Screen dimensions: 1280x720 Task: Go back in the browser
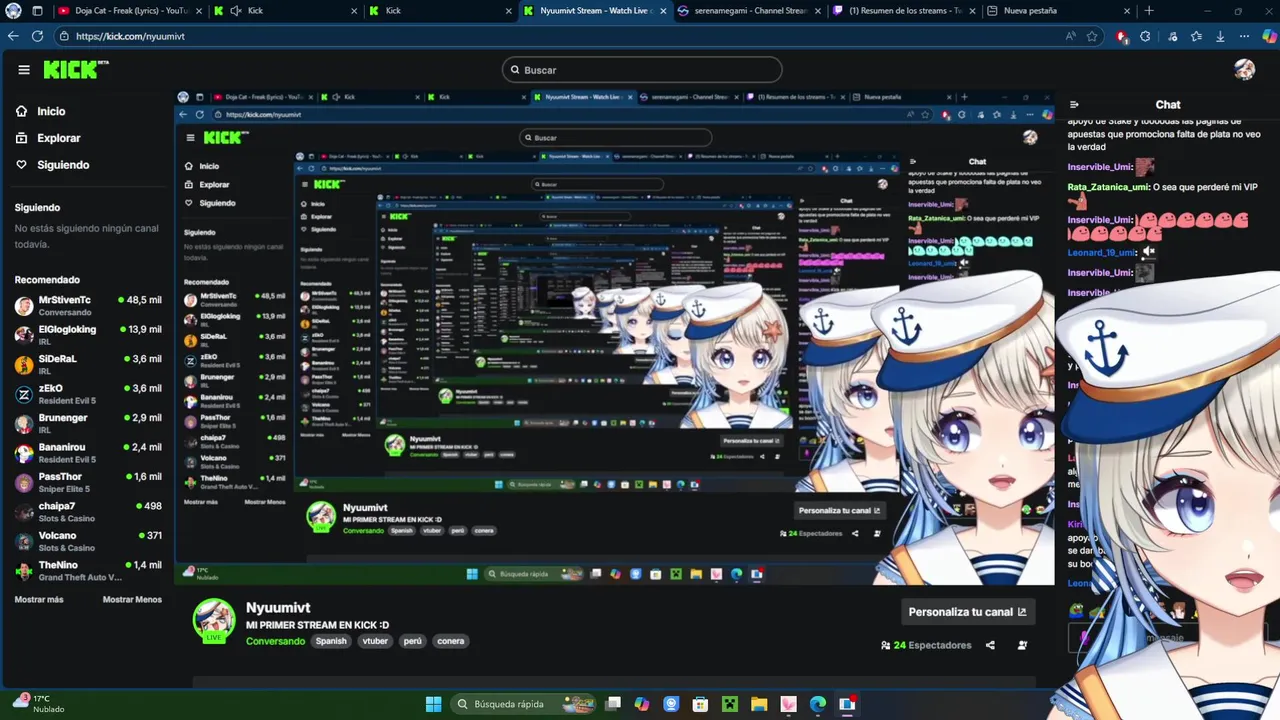pos(13,36)
